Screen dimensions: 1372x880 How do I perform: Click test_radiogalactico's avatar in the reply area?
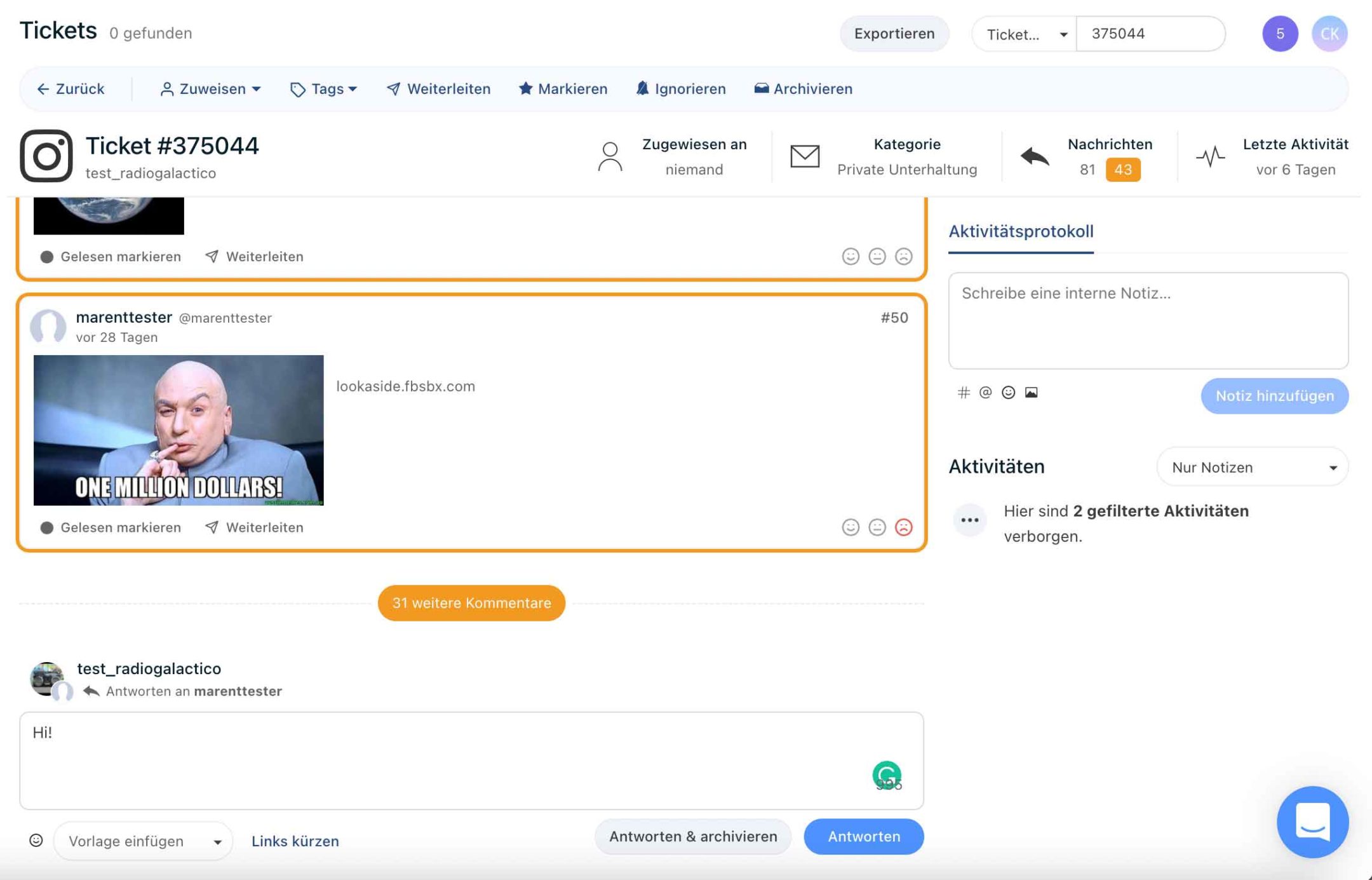47,678
